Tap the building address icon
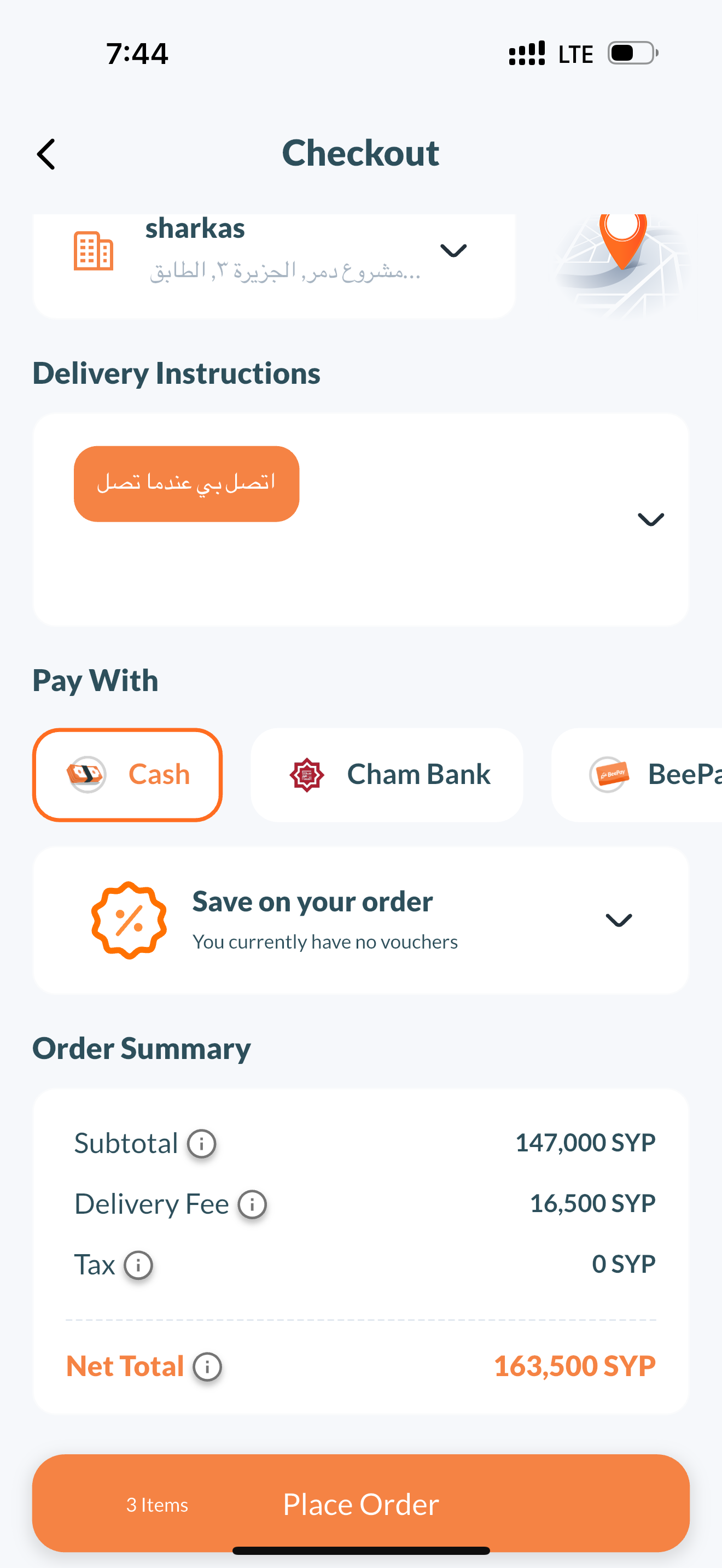Screen dimensions: 722x1568 point(93,250)
